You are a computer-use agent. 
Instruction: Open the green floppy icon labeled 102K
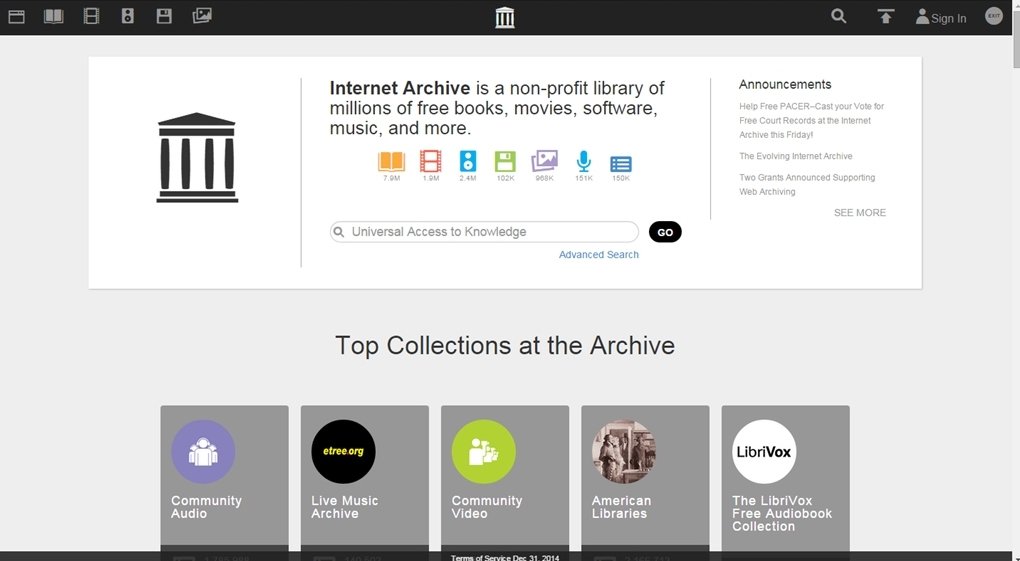tap(505, 161)
